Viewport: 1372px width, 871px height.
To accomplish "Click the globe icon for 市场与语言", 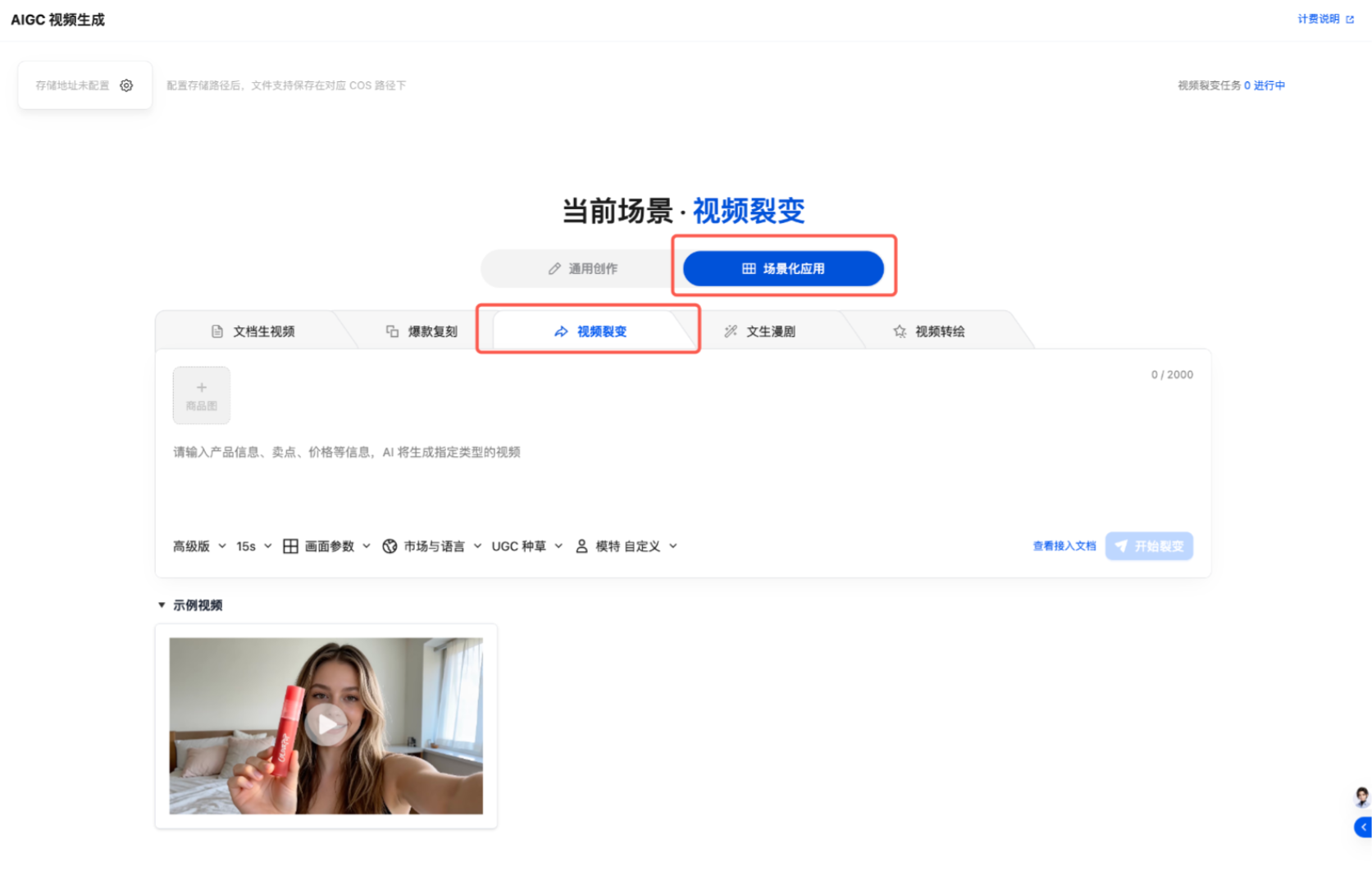I will [x=390, y=546].
